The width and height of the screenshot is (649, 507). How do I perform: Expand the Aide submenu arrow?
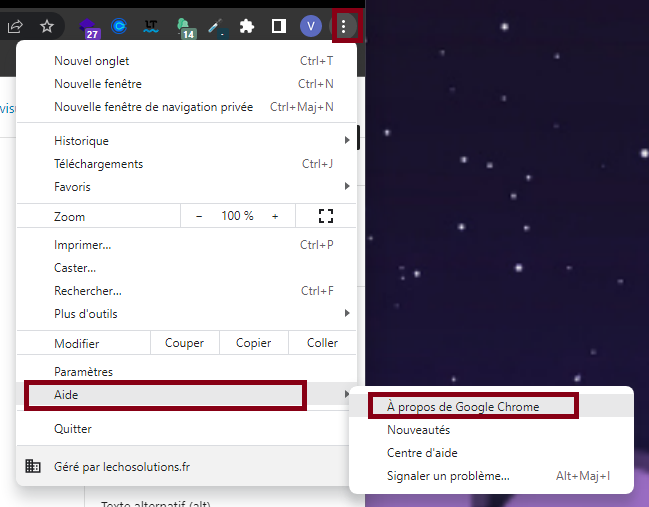pyautogui.click(x=347, y=394)
